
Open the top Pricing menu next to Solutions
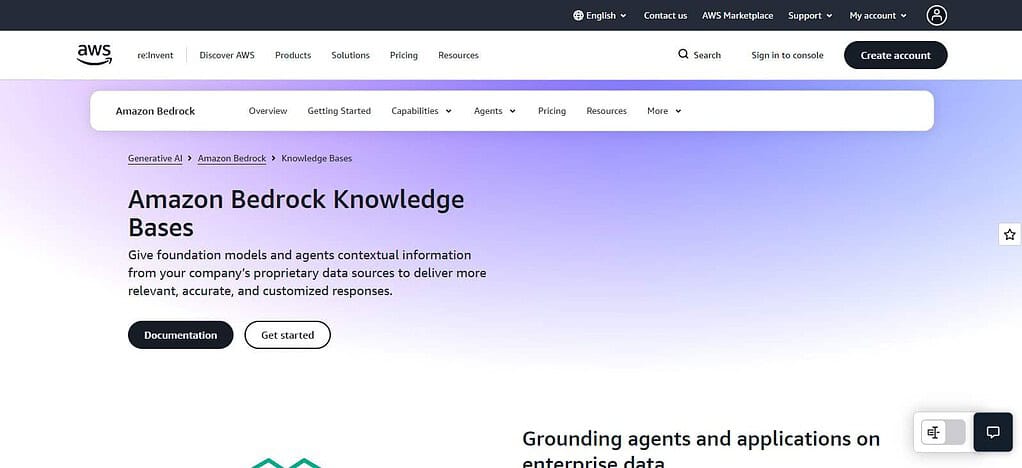pyautogui.click(x=403, y=55)
